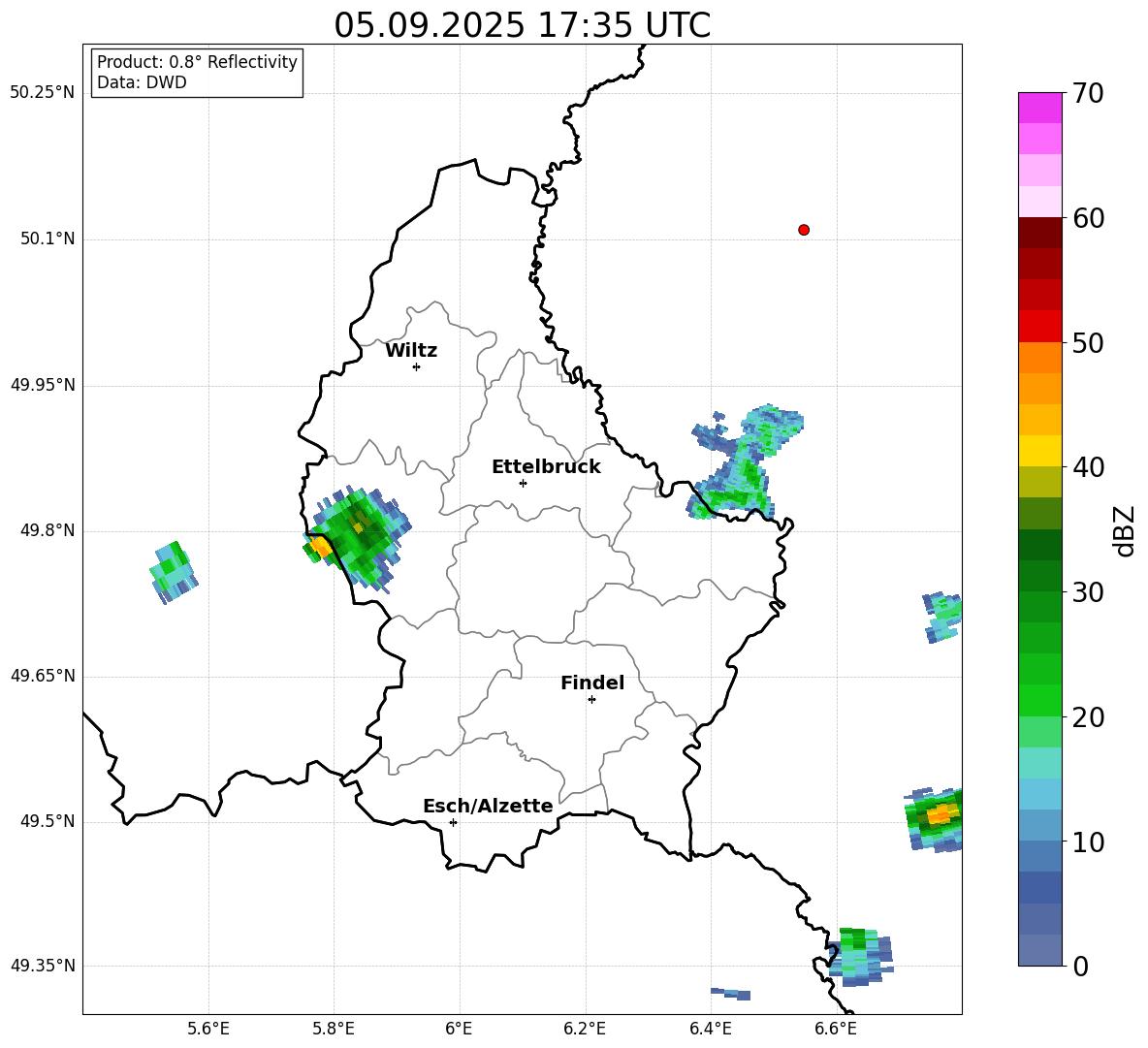Image resolution: width=1148 pixels, height=1048 pixels.
Task: Click the 6.2°E longitude label
Action: pos(585,1029)
